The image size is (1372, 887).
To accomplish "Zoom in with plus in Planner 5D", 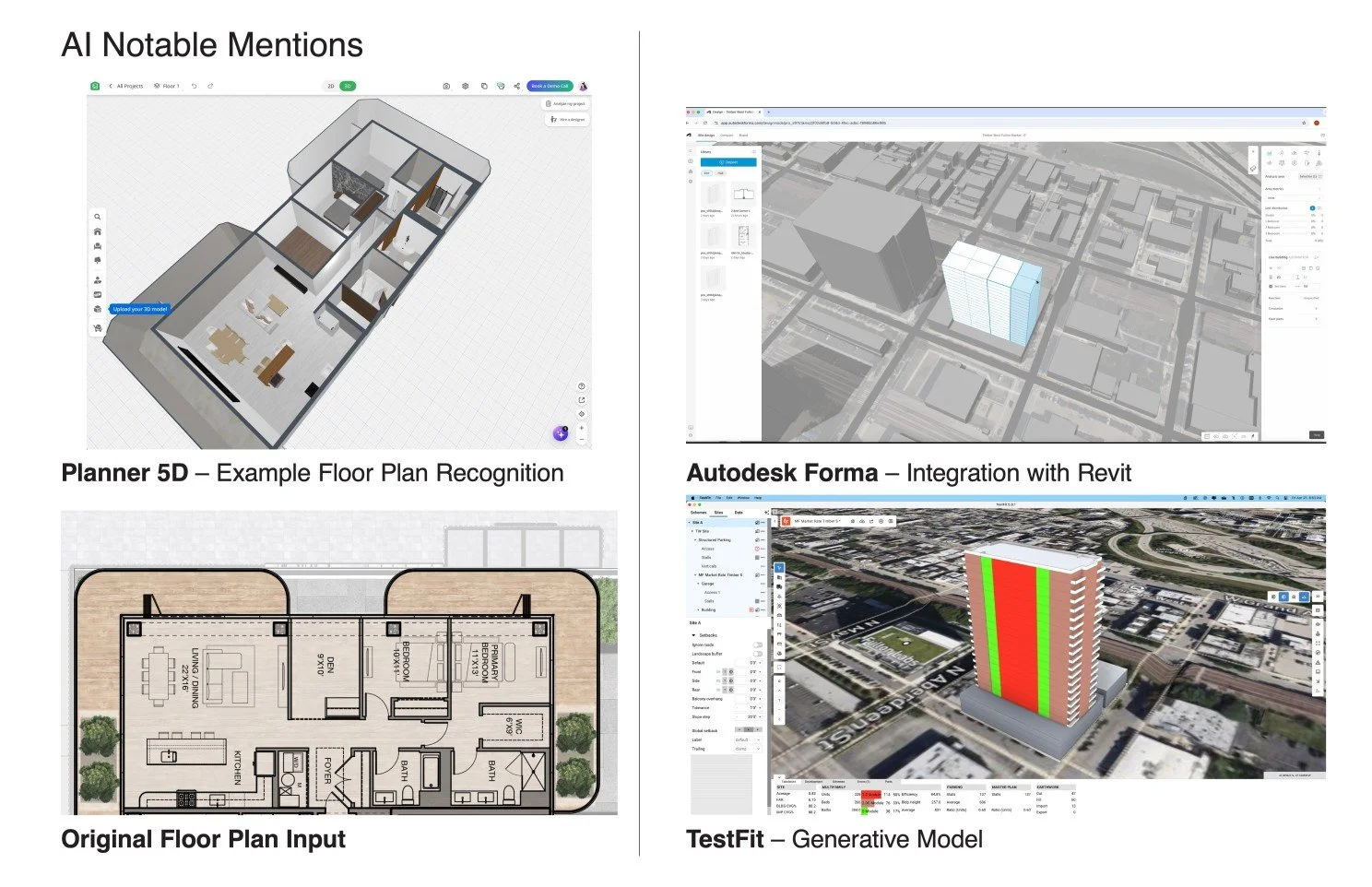I will (x=582, y=428).
